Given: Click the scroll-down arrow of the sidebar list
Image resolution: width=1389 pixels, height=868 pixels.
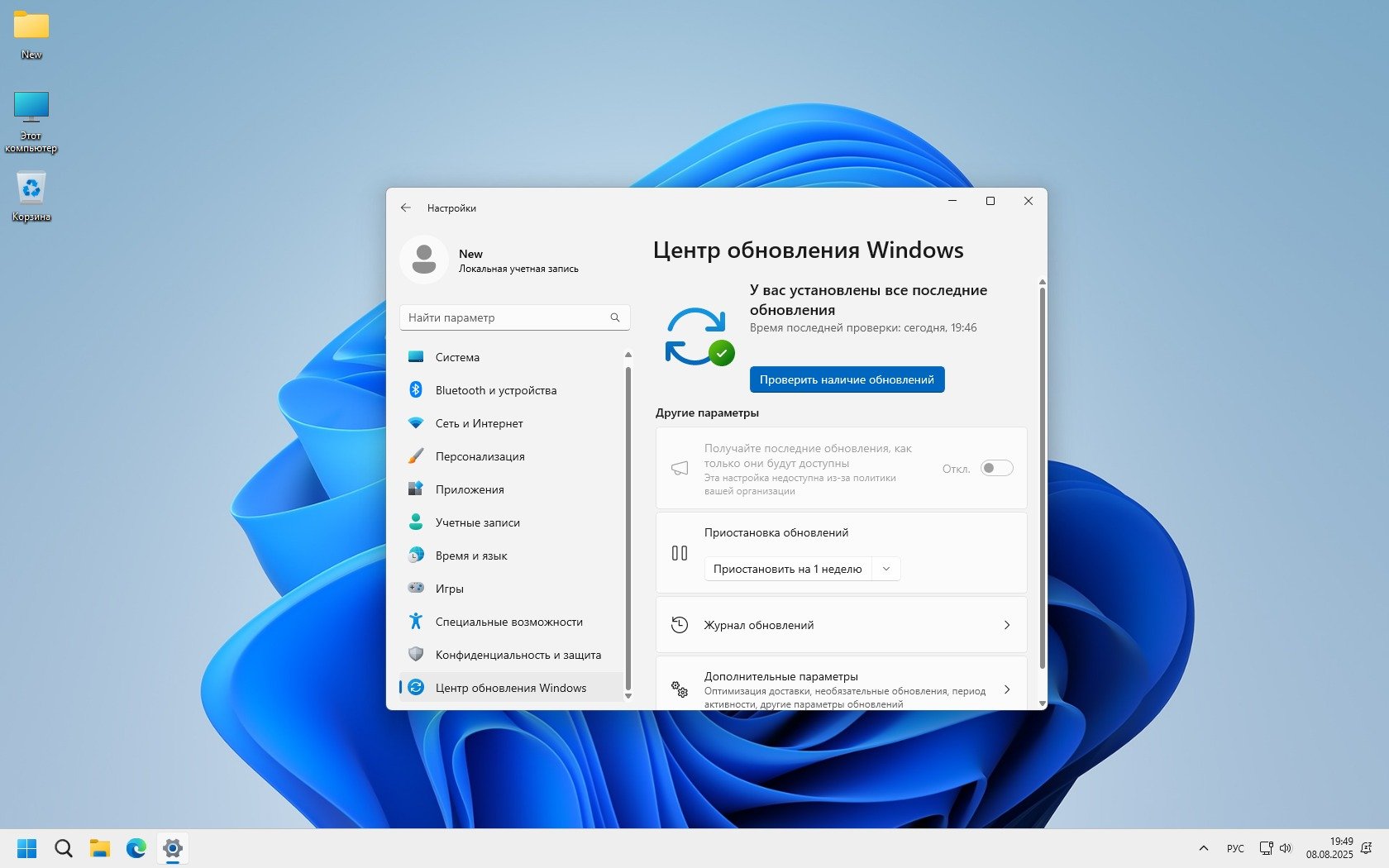Looking at the screenshot, I should (628, 696).
